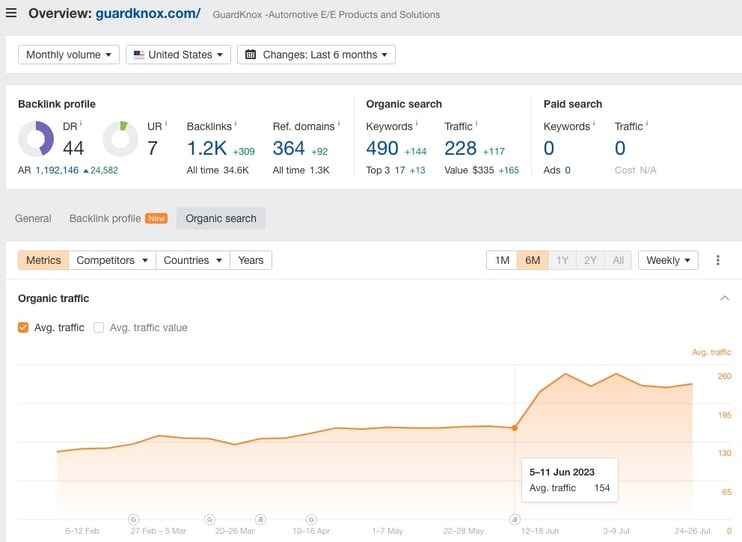The height and width of the screenshot is (542, 742).
Task: Open the United States country dropdown
Action: pyautogui.click(x=178, y=55)
